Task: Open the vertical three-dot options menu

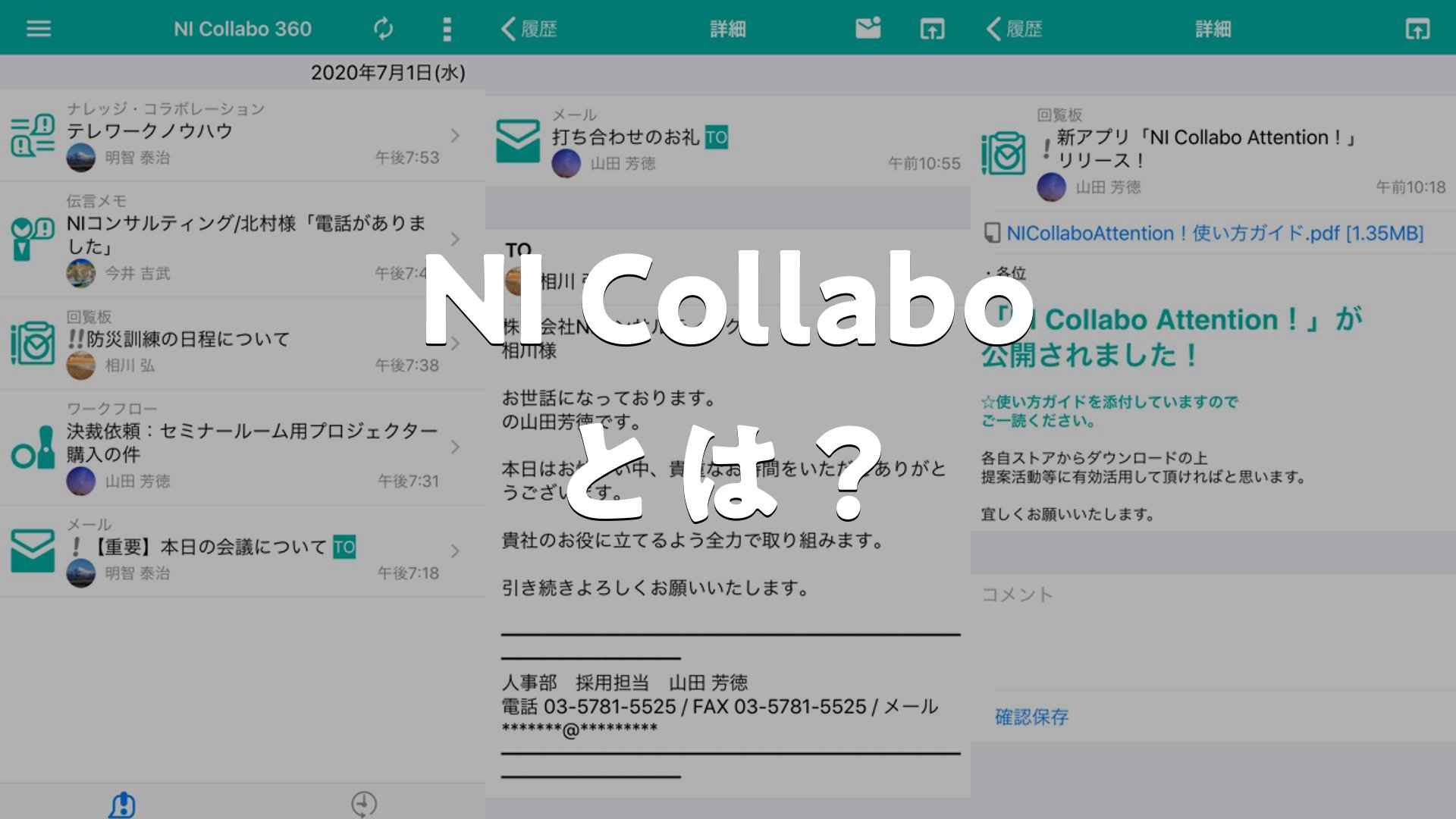Action: 447,29
